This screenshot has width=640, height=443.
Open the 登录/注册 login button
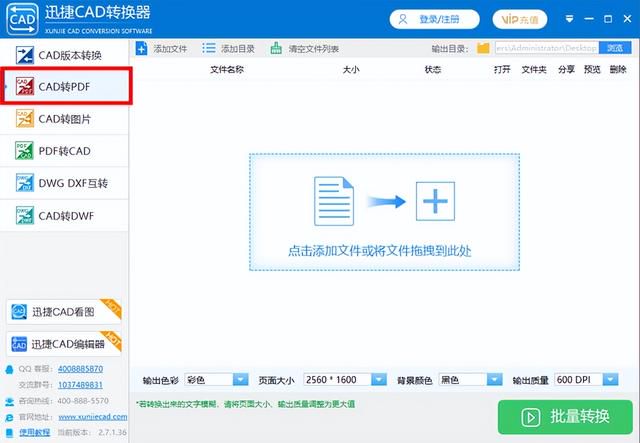pos(434,19)
